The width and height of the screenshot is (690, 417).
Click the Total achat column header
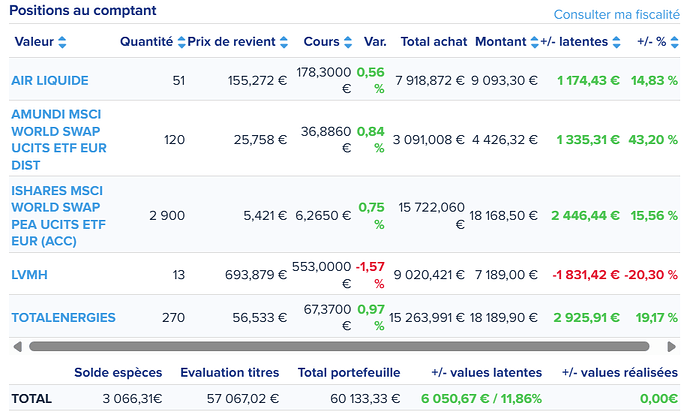click(432, 42)
